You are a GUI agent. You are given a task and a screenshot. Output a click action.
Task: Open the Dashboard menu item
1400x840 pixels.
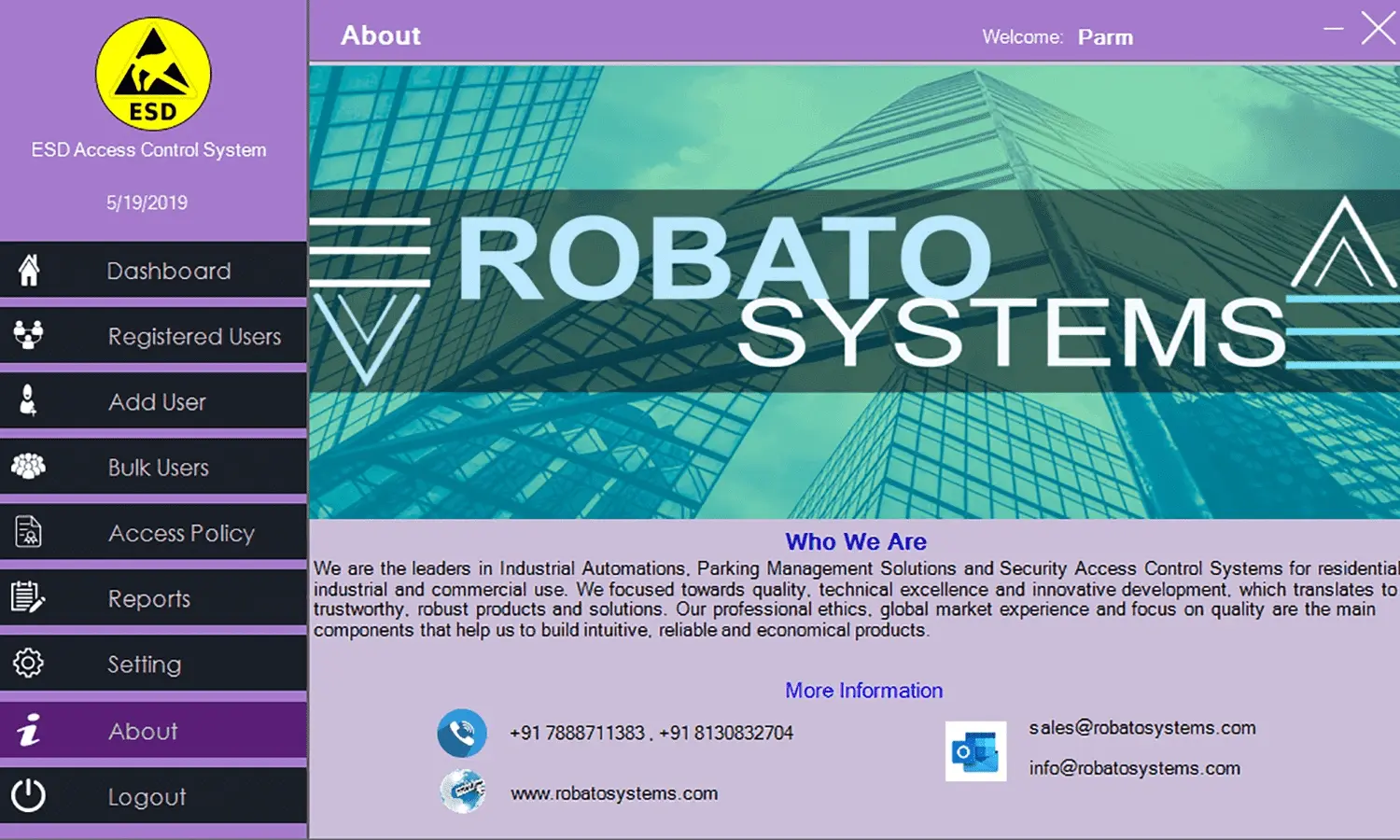[x=168, y=271]
